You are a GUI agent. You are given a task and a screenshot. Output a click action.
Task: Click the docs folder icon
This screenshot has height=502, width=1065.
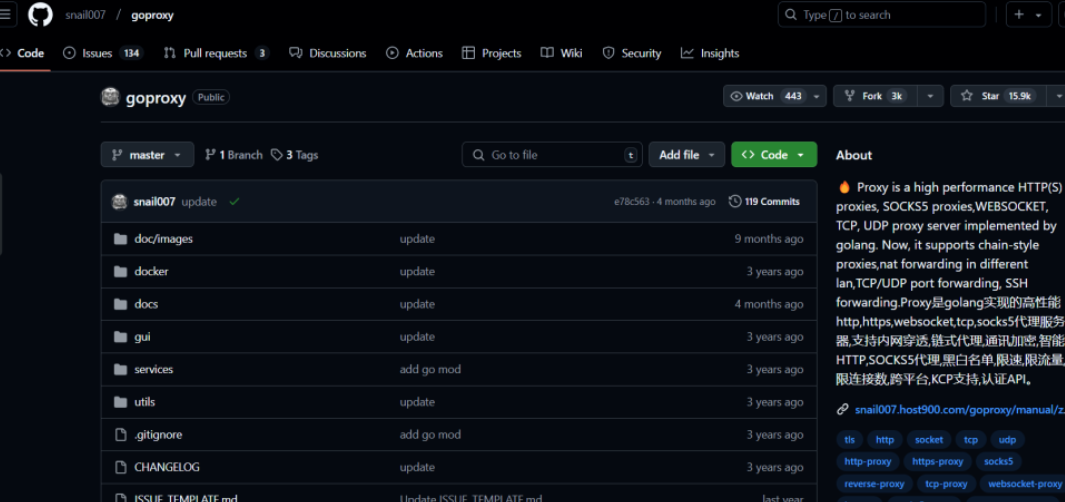pos(121,304)
